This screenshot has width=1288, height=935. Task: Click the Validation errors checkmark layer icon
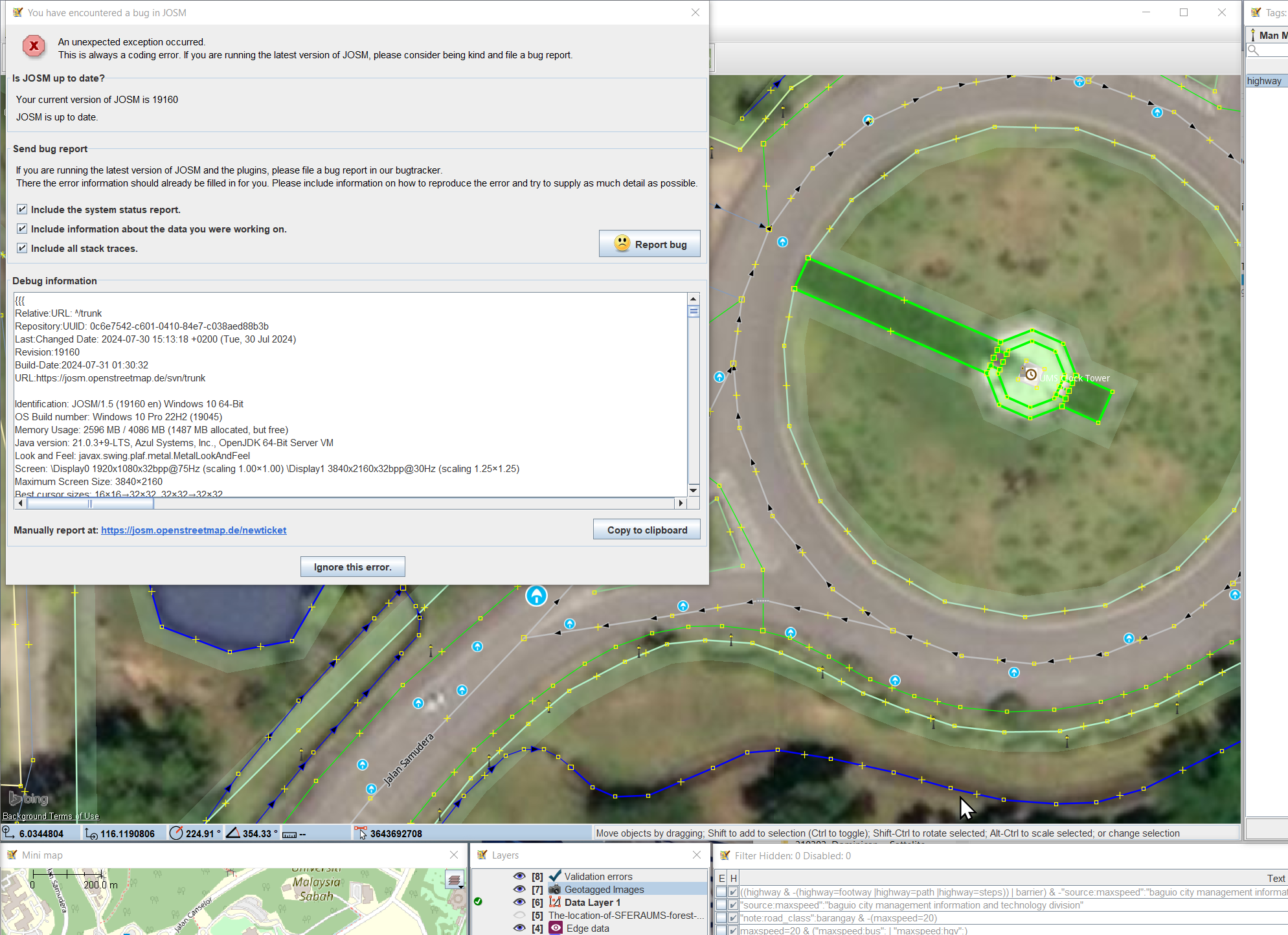[555, 876]
